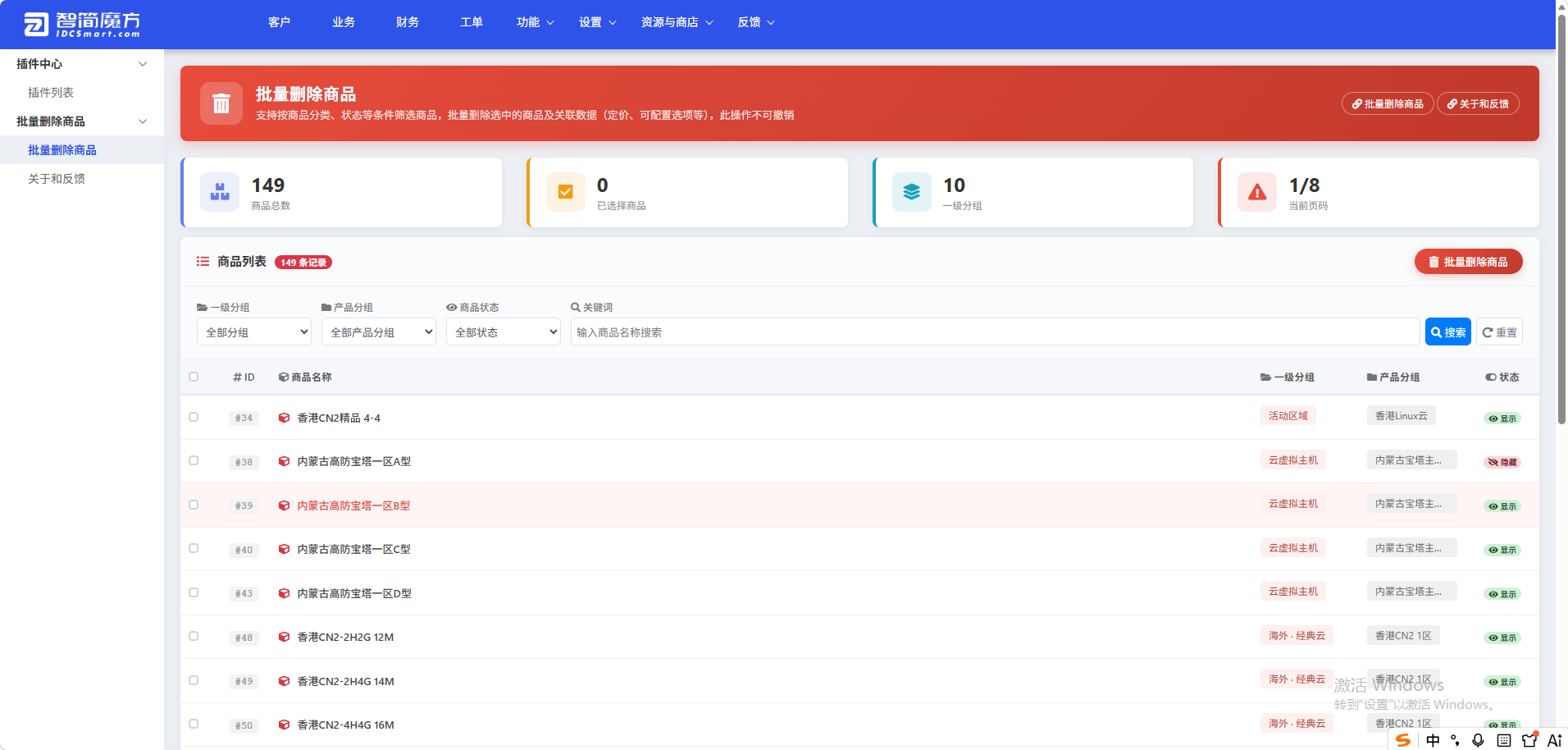
Task: Check the box for product #49
Action: coord(194,680)
